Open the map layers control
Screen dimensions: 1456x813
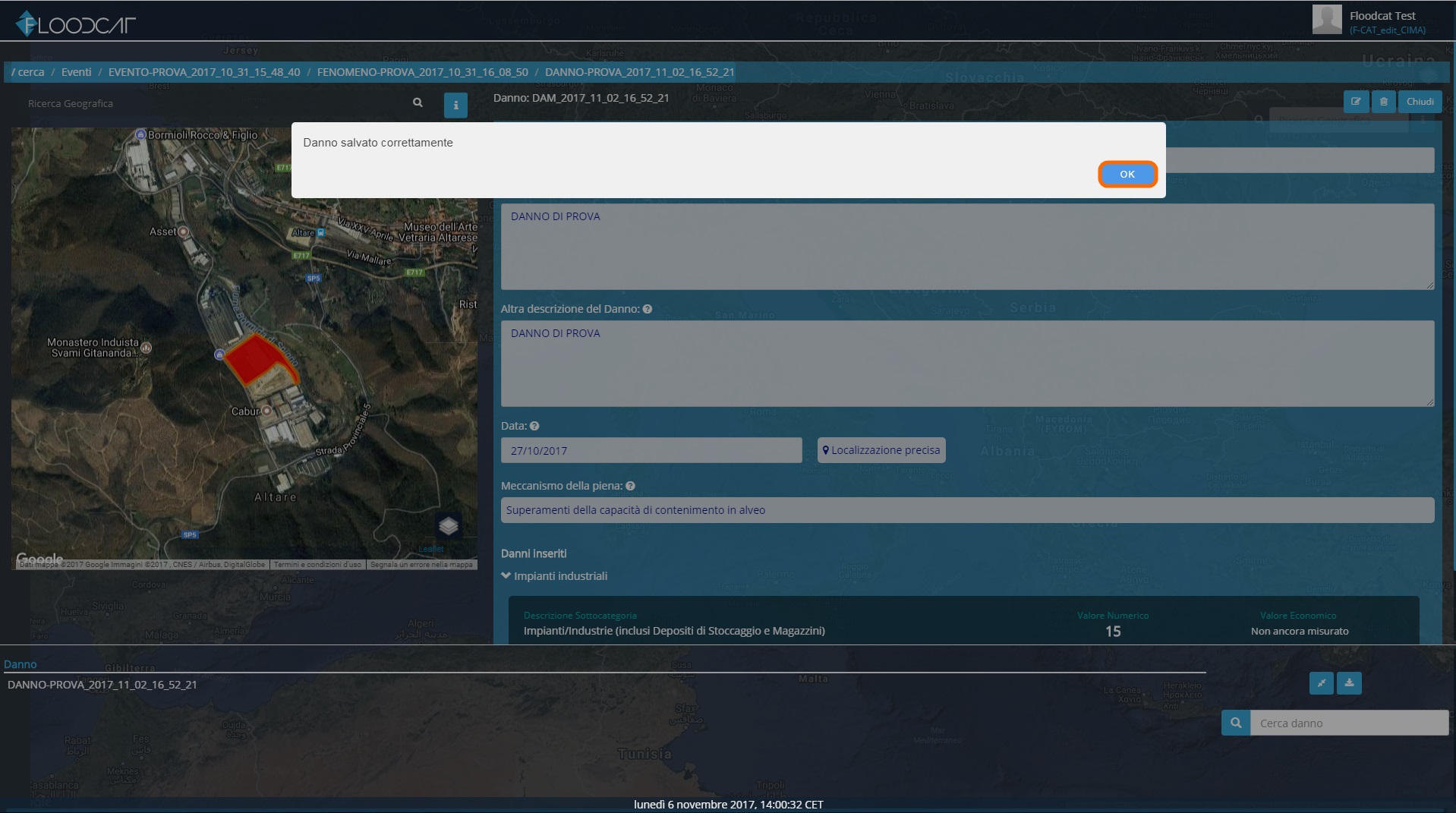(449, 525)
